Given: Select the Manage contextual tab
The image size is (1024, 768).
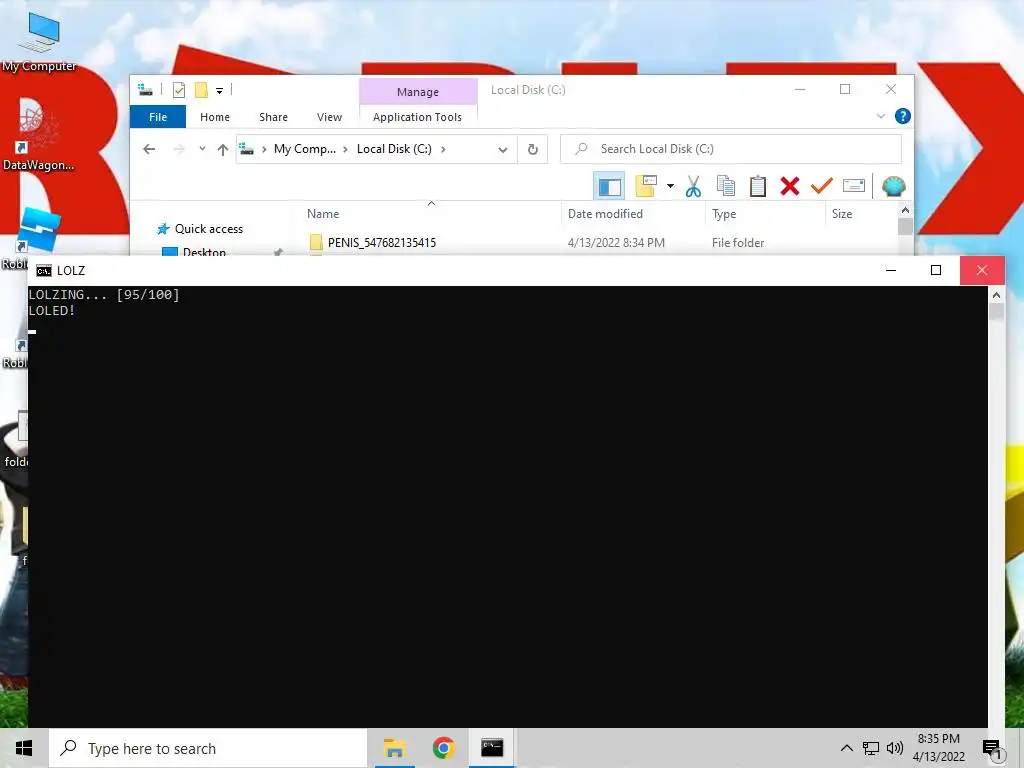Looking at the screenshot, I should pyautogui.click(x=418, y=92).
